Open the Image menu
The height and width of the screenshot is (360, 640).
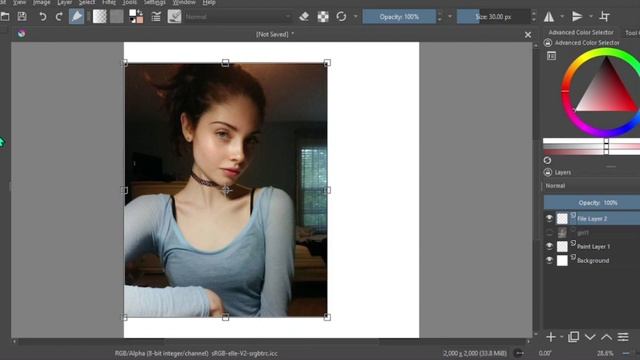tap(41, 2)
